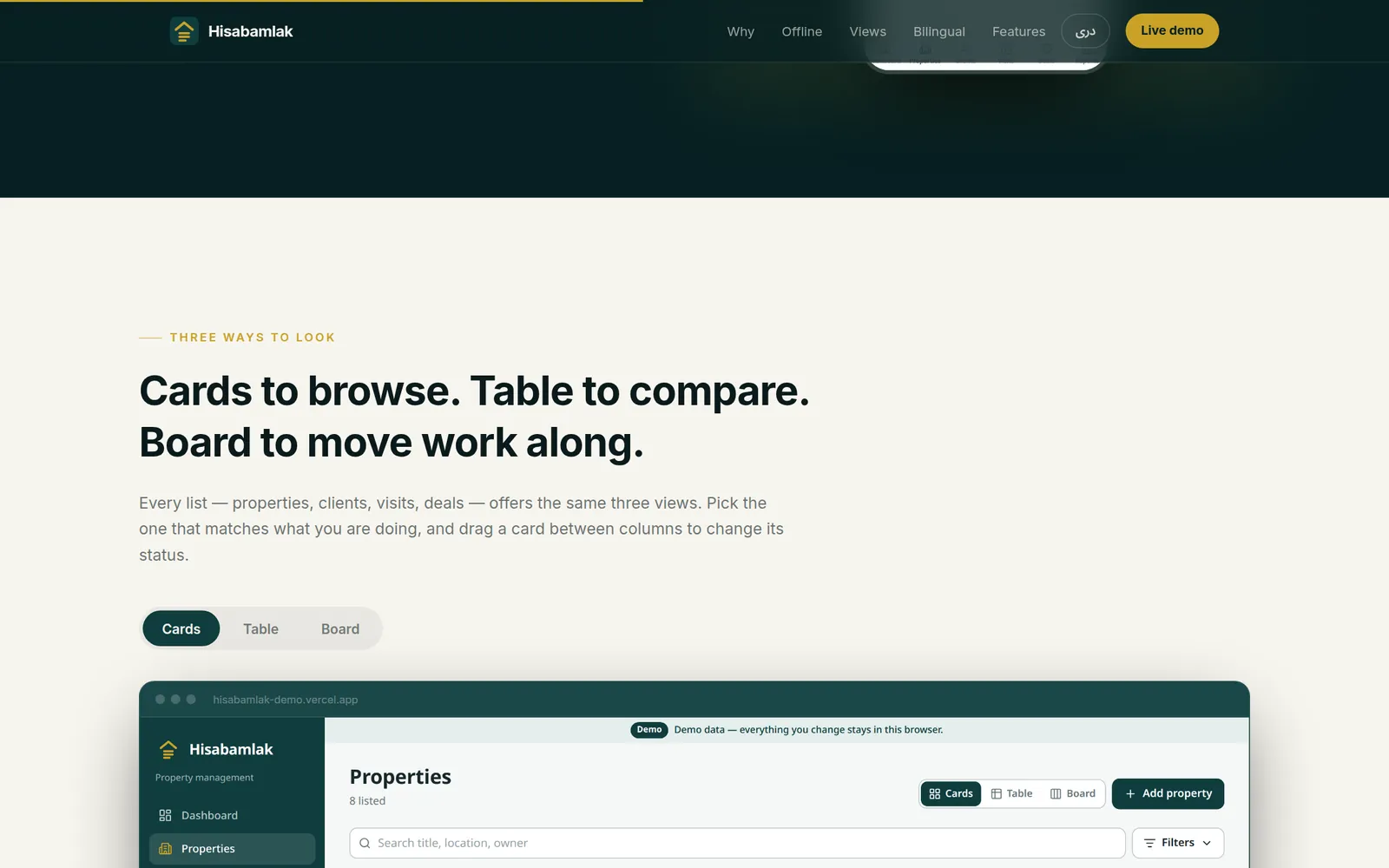1389x868 pixels.
Task: Click the Cards grid icon in the view switcher
Action: [935, 793]
